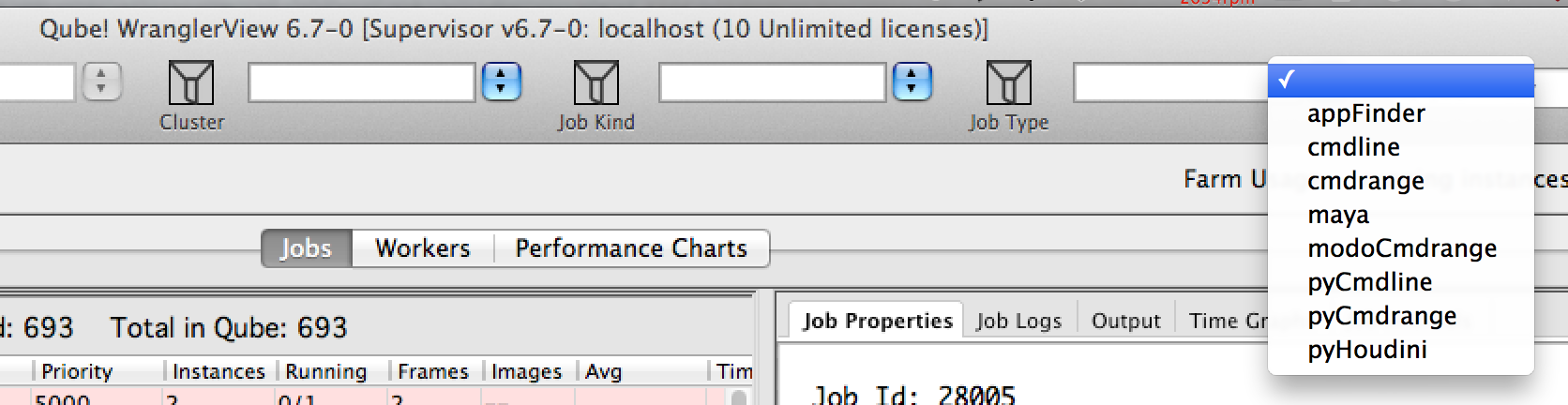Image resolution: width=1568 pixels, height=405 pixels.
Task: Select pyCmdrange job type option
Action: coord(1381,316)
